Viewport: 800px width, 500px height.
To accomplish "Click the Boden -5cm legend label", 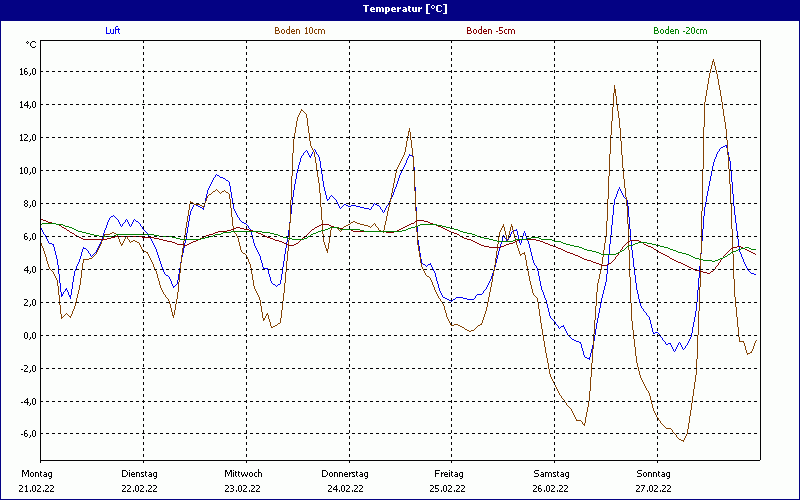I will [491, 31].
